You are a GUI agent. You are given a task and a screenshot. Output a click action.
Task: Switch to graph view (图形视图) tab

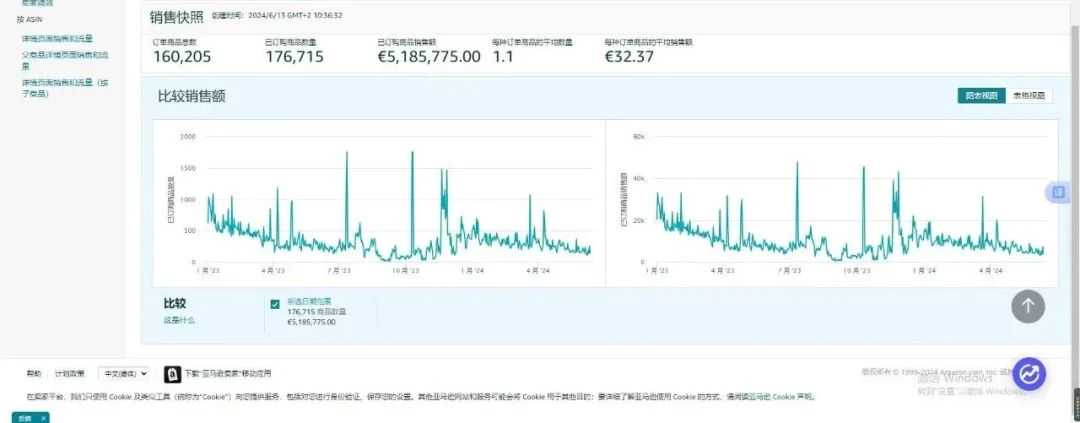coord(982,96)
